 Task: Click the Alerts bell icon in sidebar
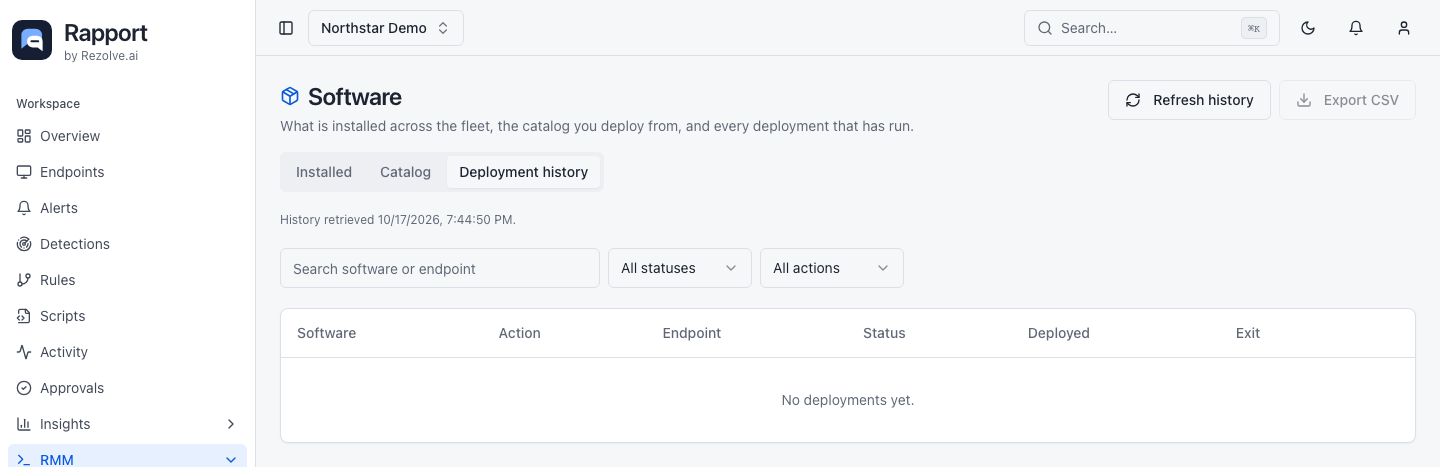coord(24,208)
